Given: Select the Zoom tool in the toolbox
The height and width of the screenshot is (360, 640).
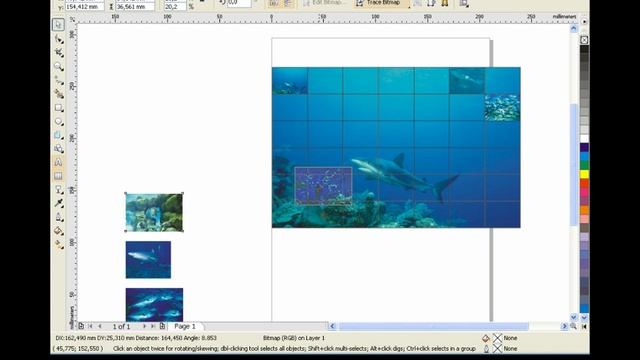Looking at the screenshot, I should (x=58, y=66).
